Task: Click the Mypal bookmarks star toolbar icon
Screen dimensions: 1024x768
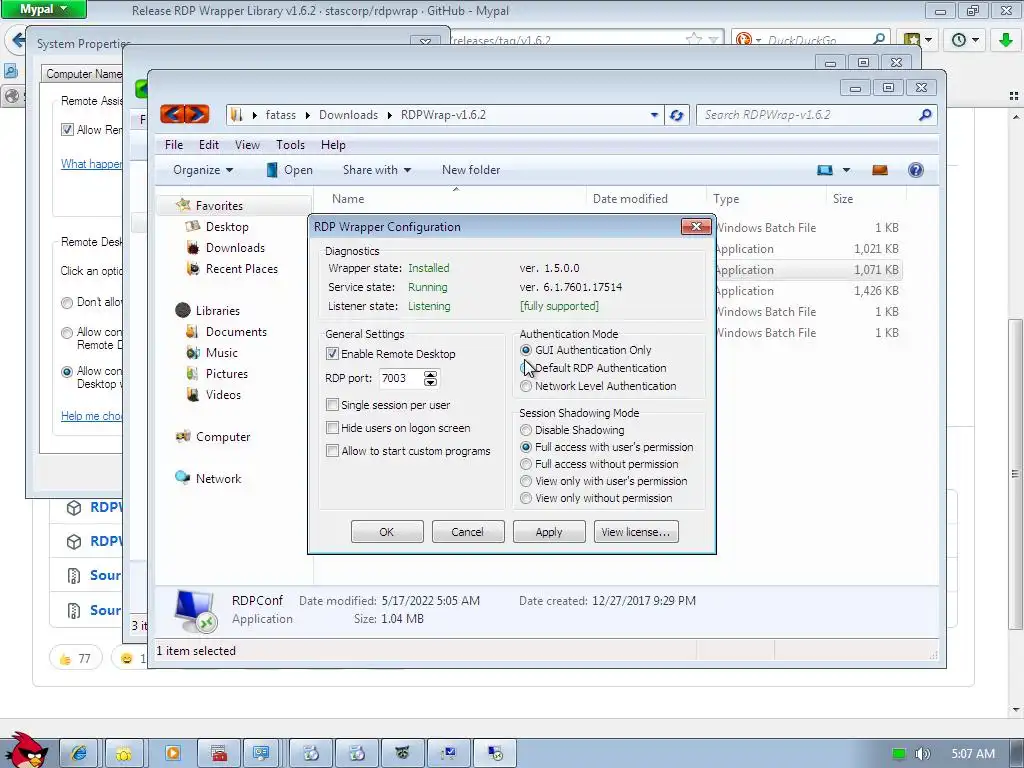Action: (912, 40)
